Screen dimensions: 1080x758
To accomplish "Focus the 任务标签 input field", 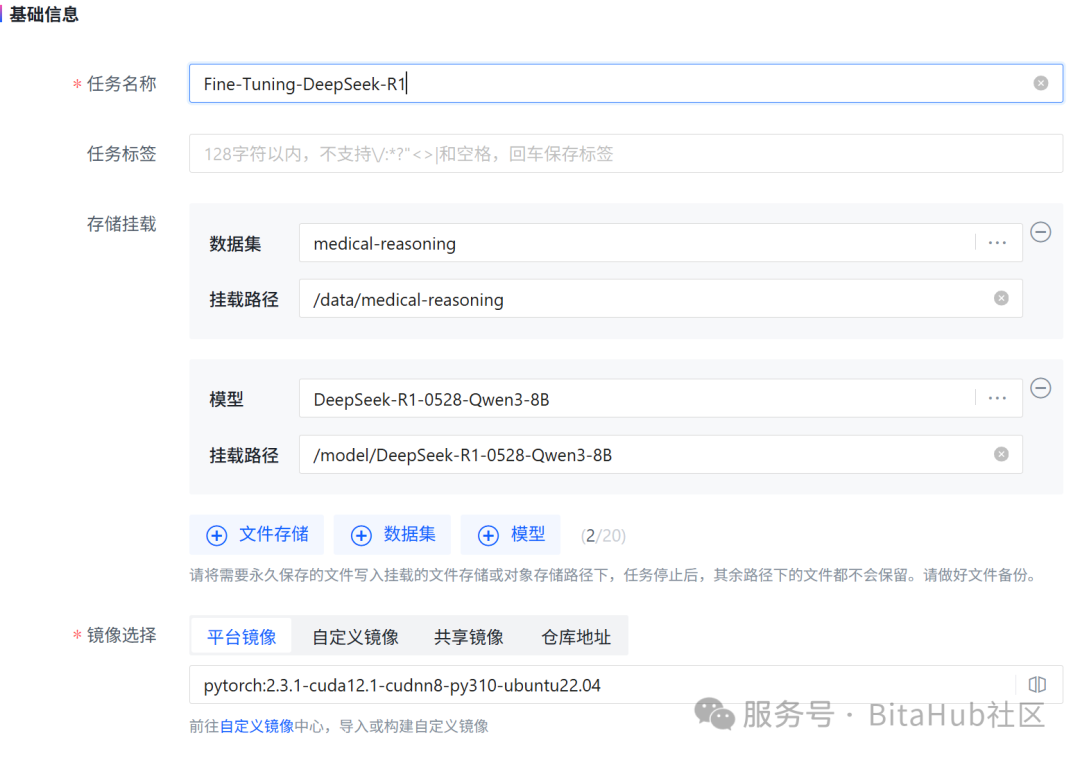I will [x=626, y=154].
